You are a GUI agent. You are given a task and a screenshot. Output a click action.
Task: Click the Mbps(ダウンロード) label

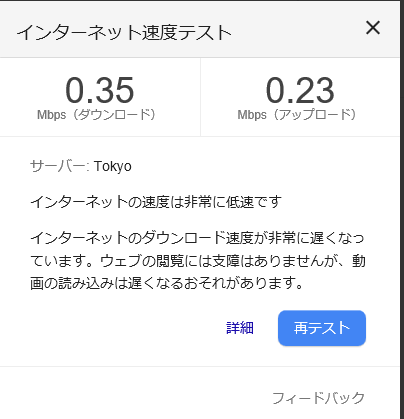click(96, 115)
